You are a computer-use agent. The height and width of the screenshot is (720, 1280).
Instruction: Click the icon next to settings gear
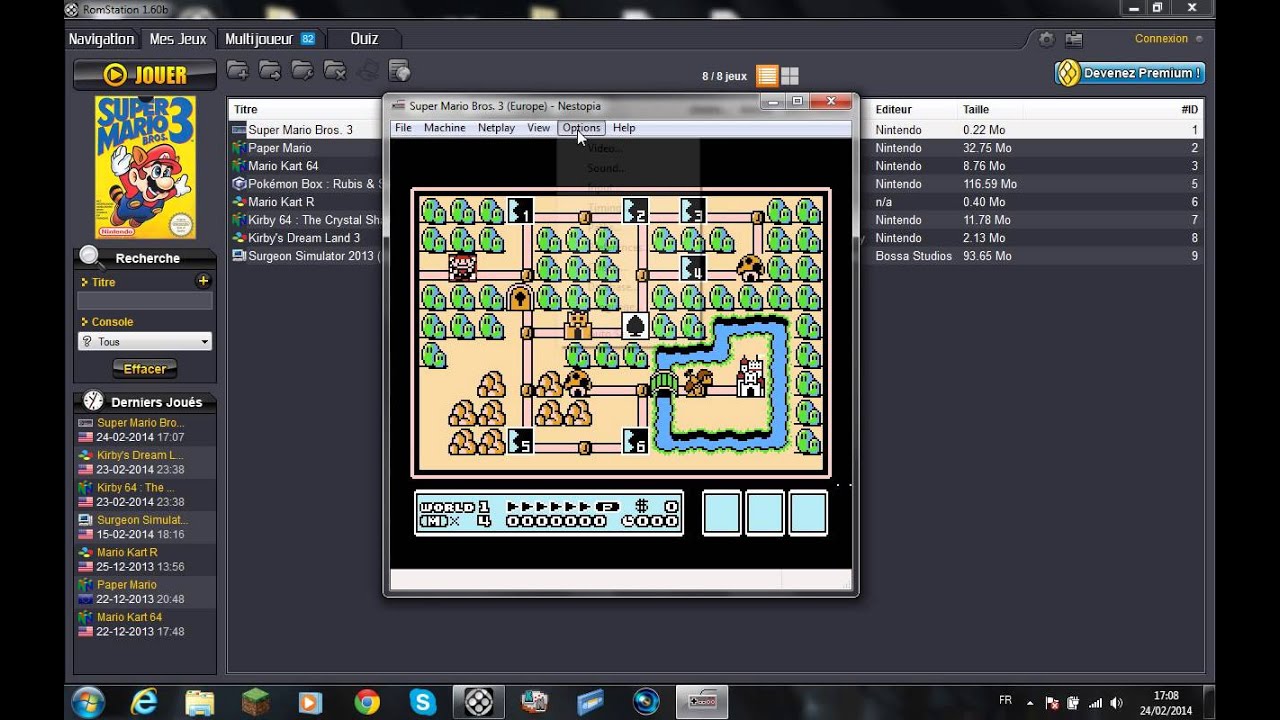coord(1074,40)
